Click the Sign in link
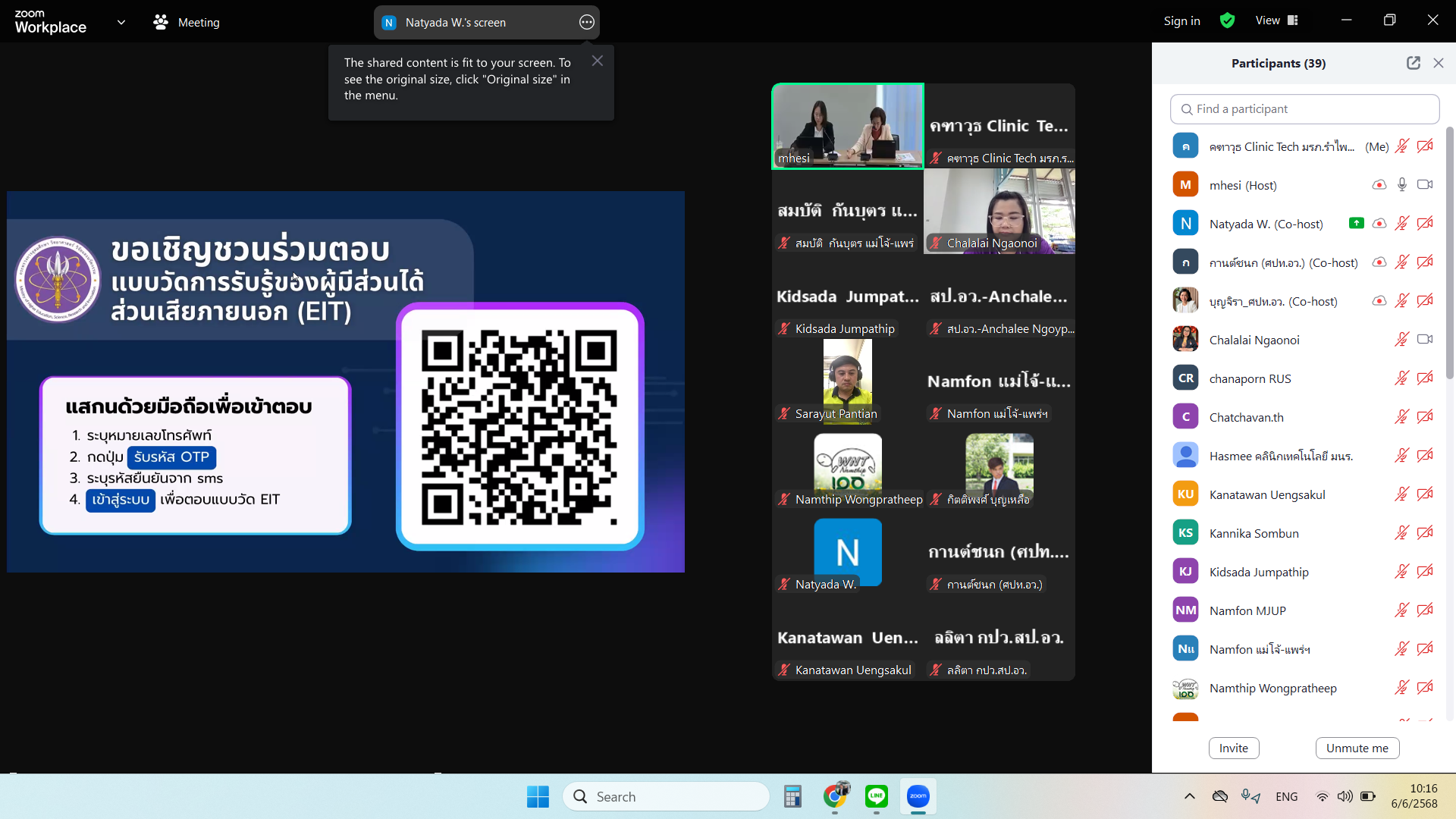 pyautogui.click(x=1181, y=20)
